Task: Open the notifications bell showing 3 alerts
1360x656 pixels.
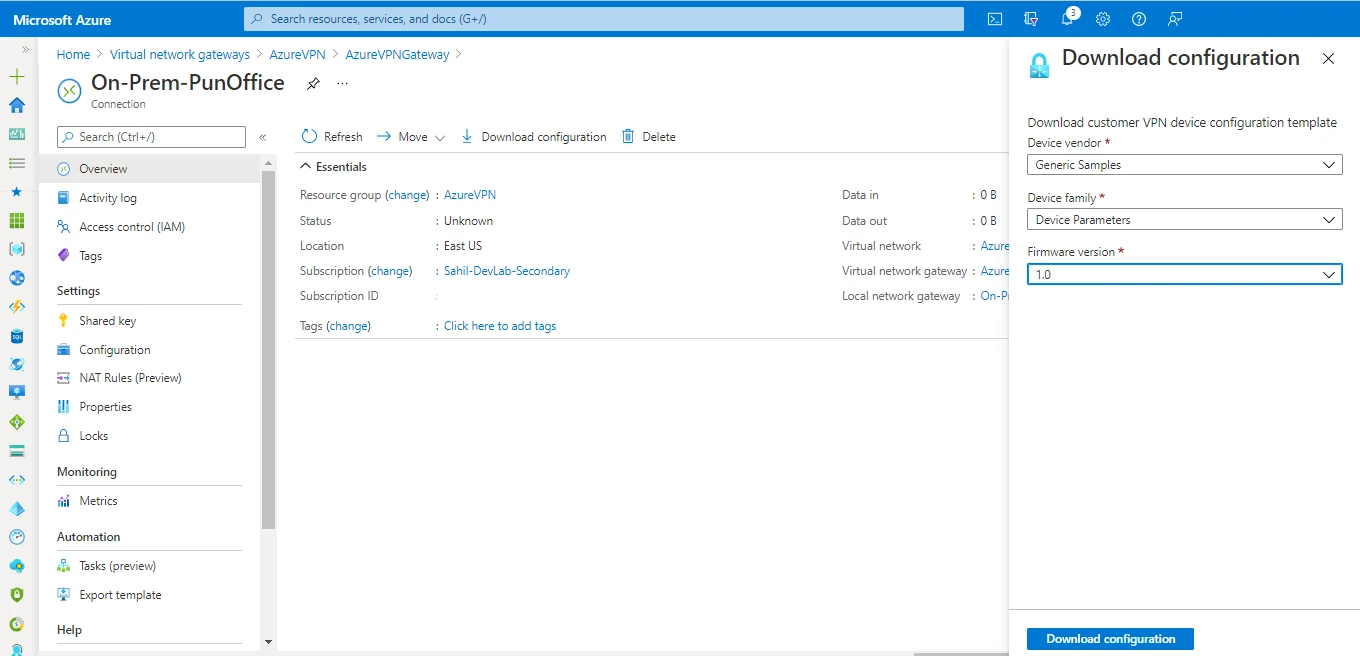Action: [x=1066, y=18]
